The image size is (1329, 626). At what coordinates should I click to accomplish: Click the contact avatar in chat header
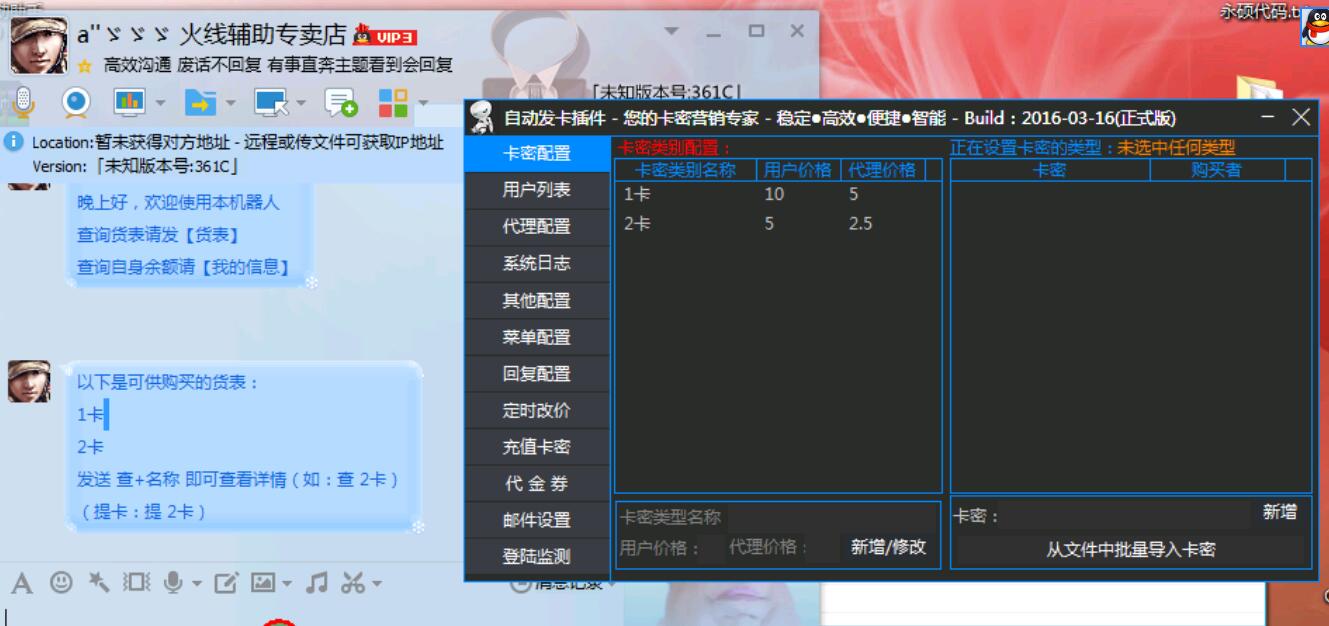[39, 45]
